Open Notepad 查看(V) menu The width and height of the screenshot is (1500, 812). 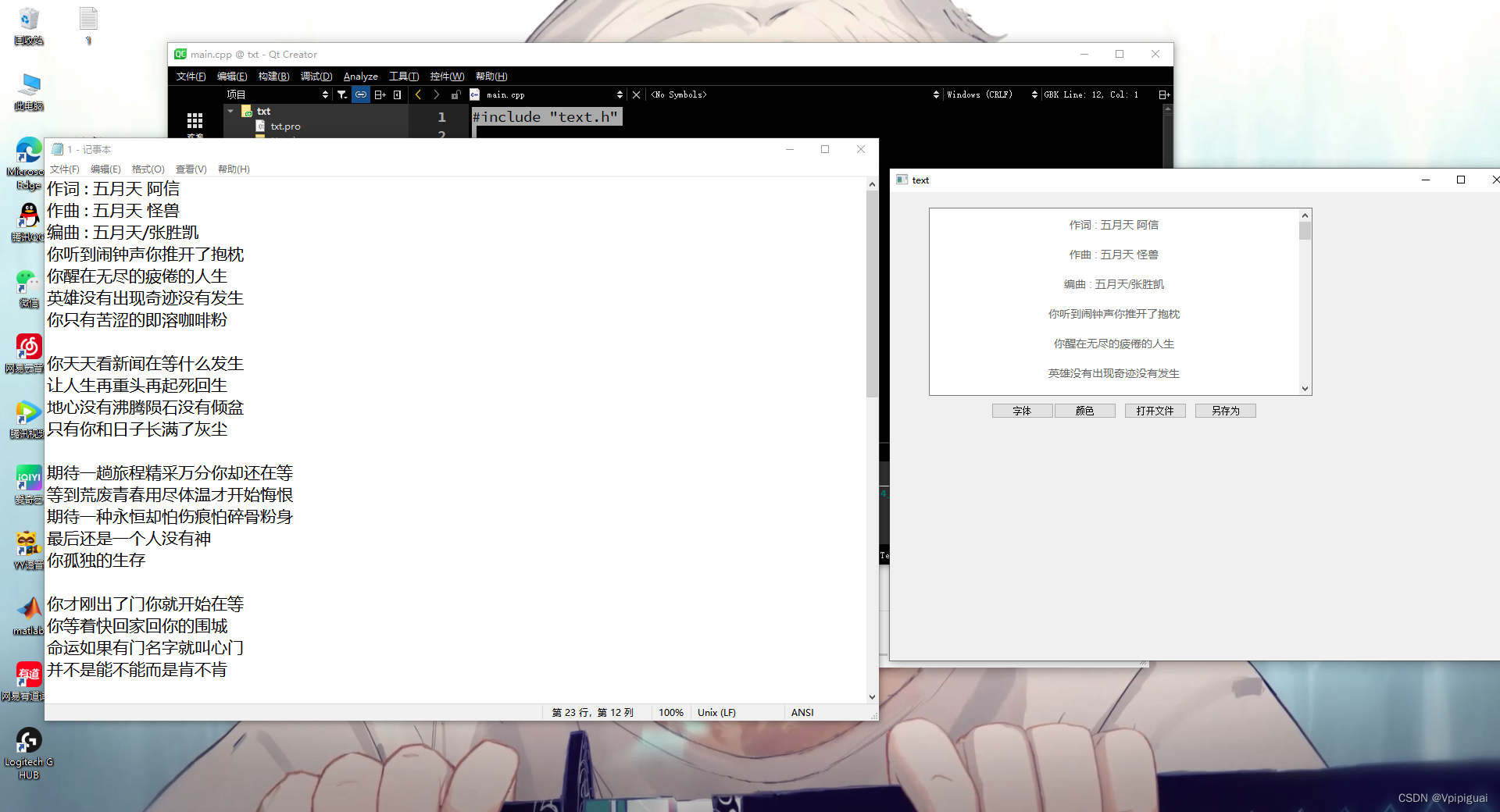tap(191, 169)
